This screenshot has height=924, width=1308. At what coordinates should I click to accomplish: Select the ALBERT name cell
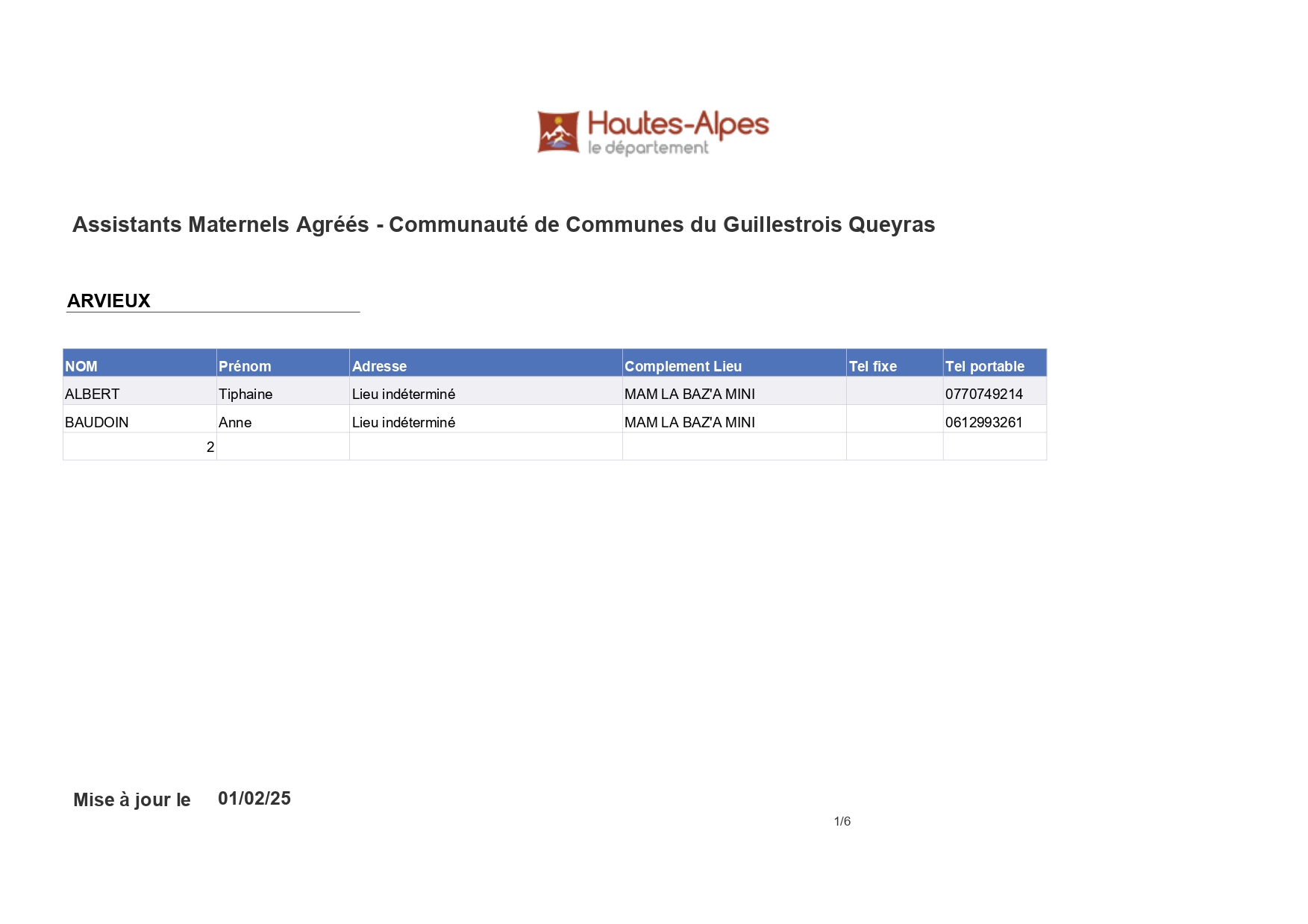(140, 392)
